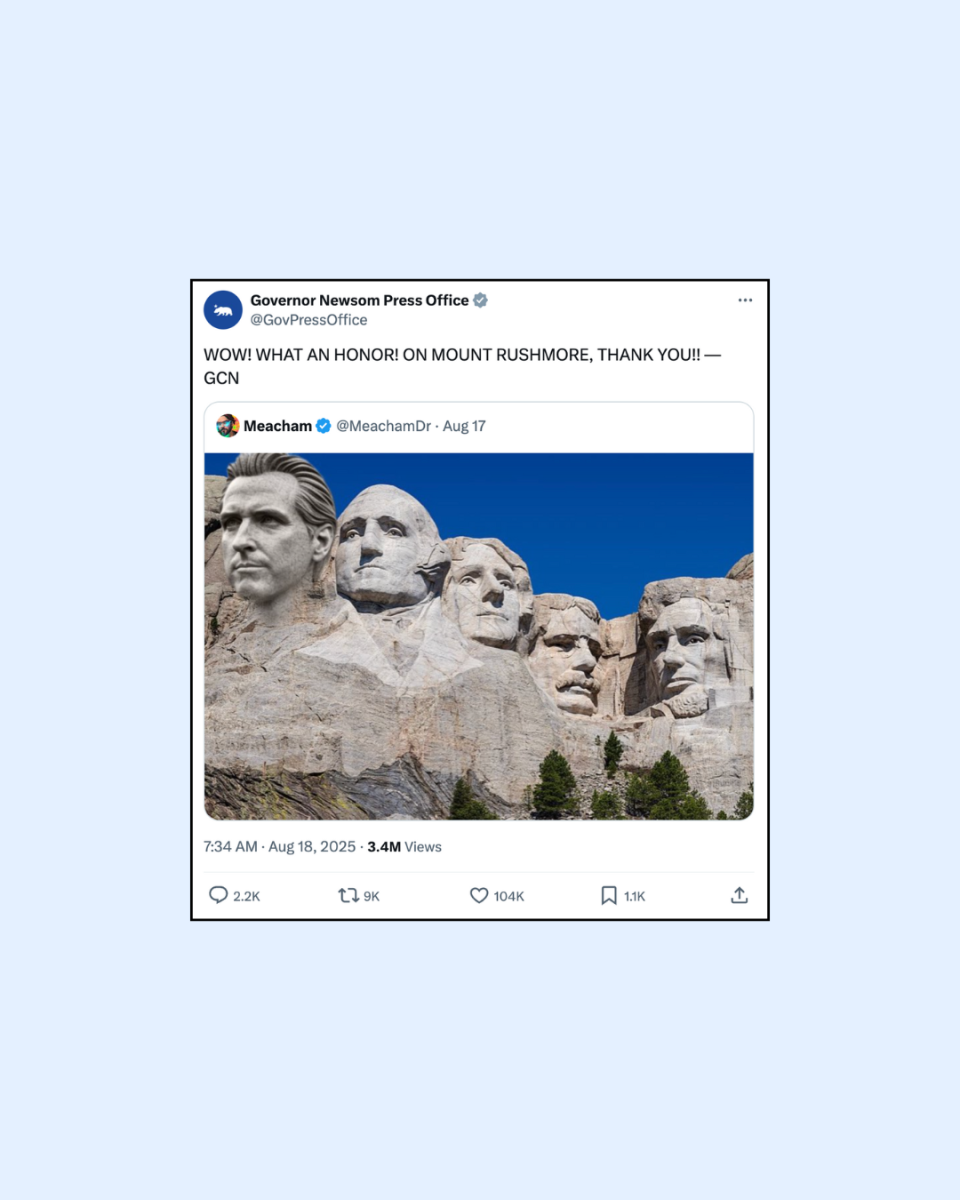This screenshot has height=1200, width=960.
Task: Click the Meacham display name
Action: tap(278, 426)
